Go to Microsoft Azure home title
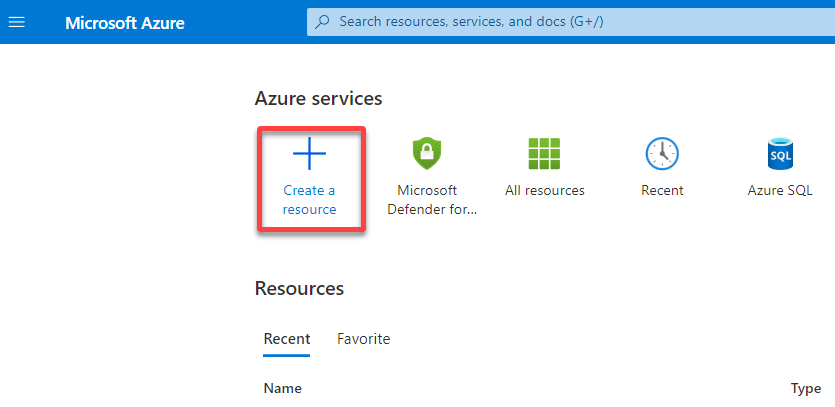Image resolution: width=835 pixels, height=407 pixels. (x=125, y=23)
